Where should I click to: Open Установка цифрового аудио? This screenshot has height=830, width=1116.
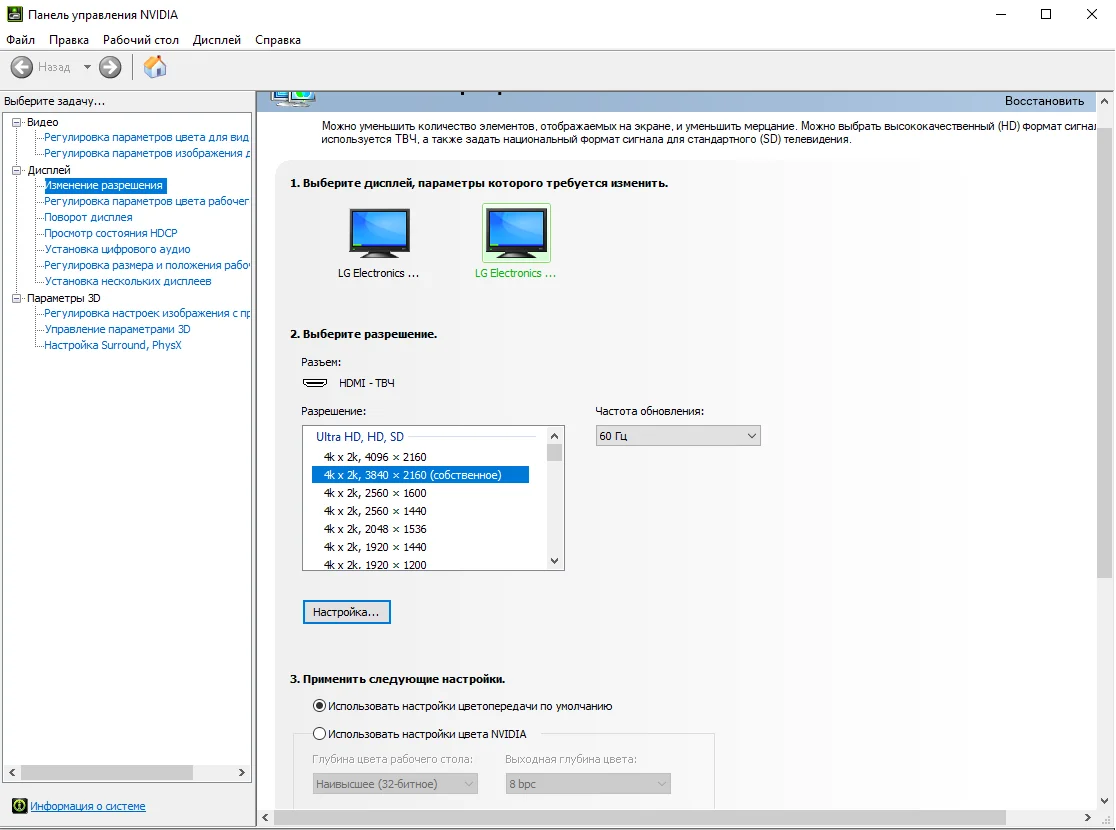(117, 249)
